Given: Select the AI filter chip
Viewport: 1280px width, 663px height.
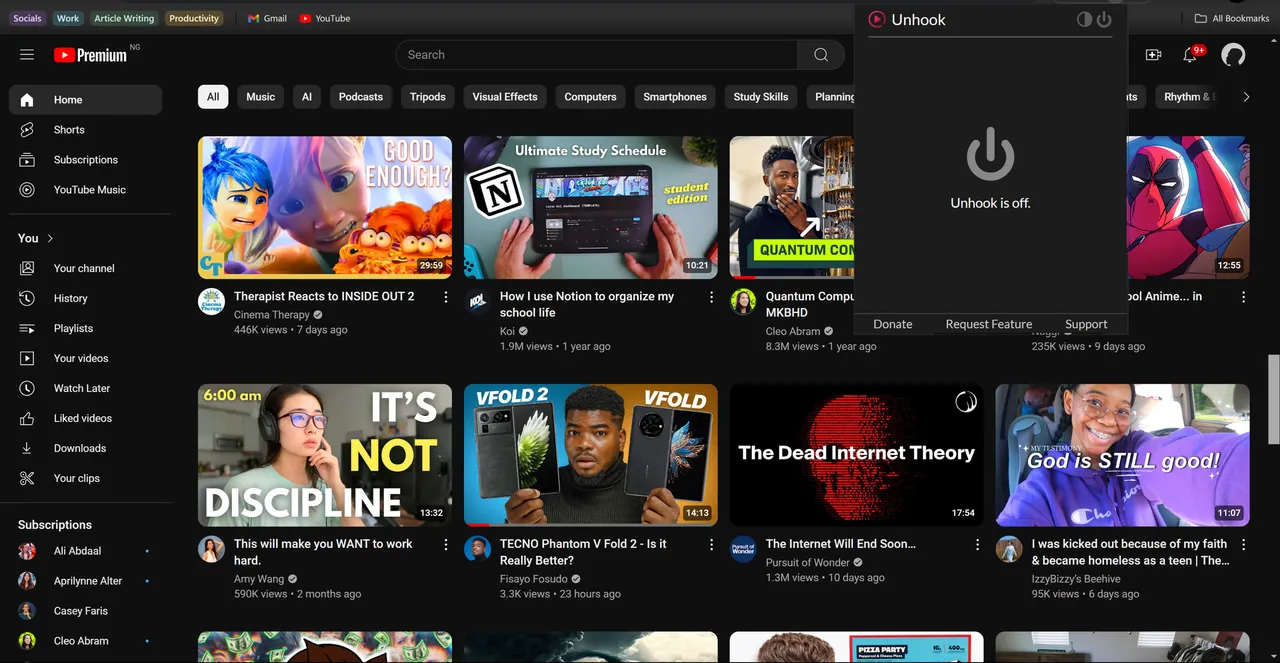Looking at the screenshot, I should pyautogui.click(x=307, y=97).
